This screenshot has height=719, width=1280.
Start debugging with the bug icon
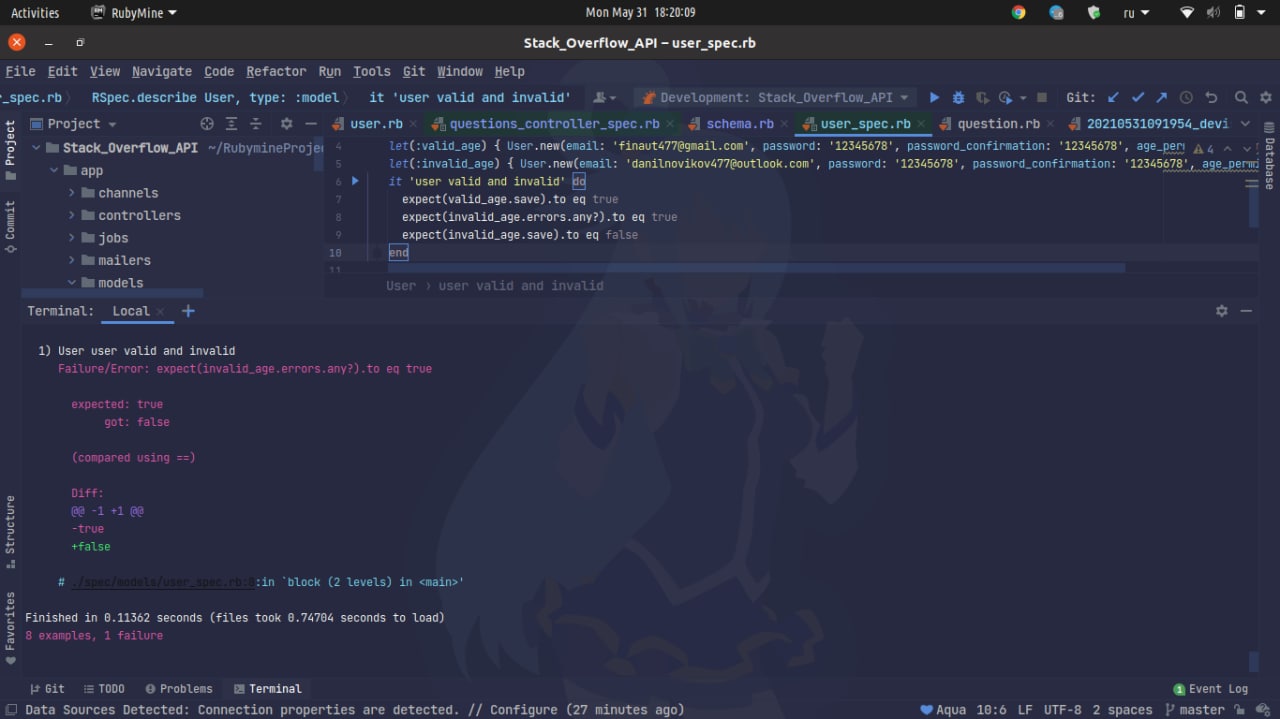[x=958, y=97]
